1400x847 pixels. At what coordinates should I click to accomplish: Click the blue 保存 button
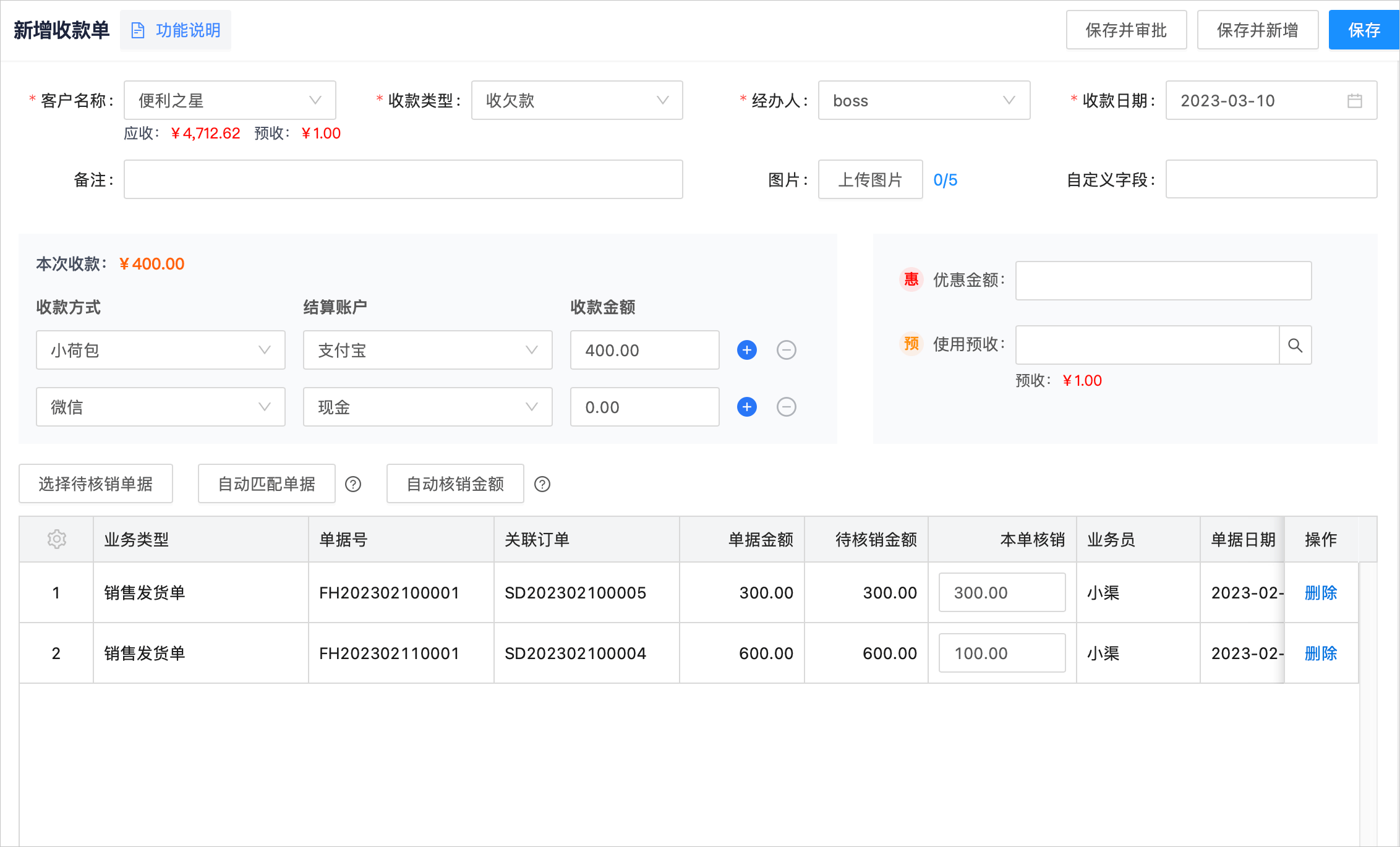click(1364, 30)
